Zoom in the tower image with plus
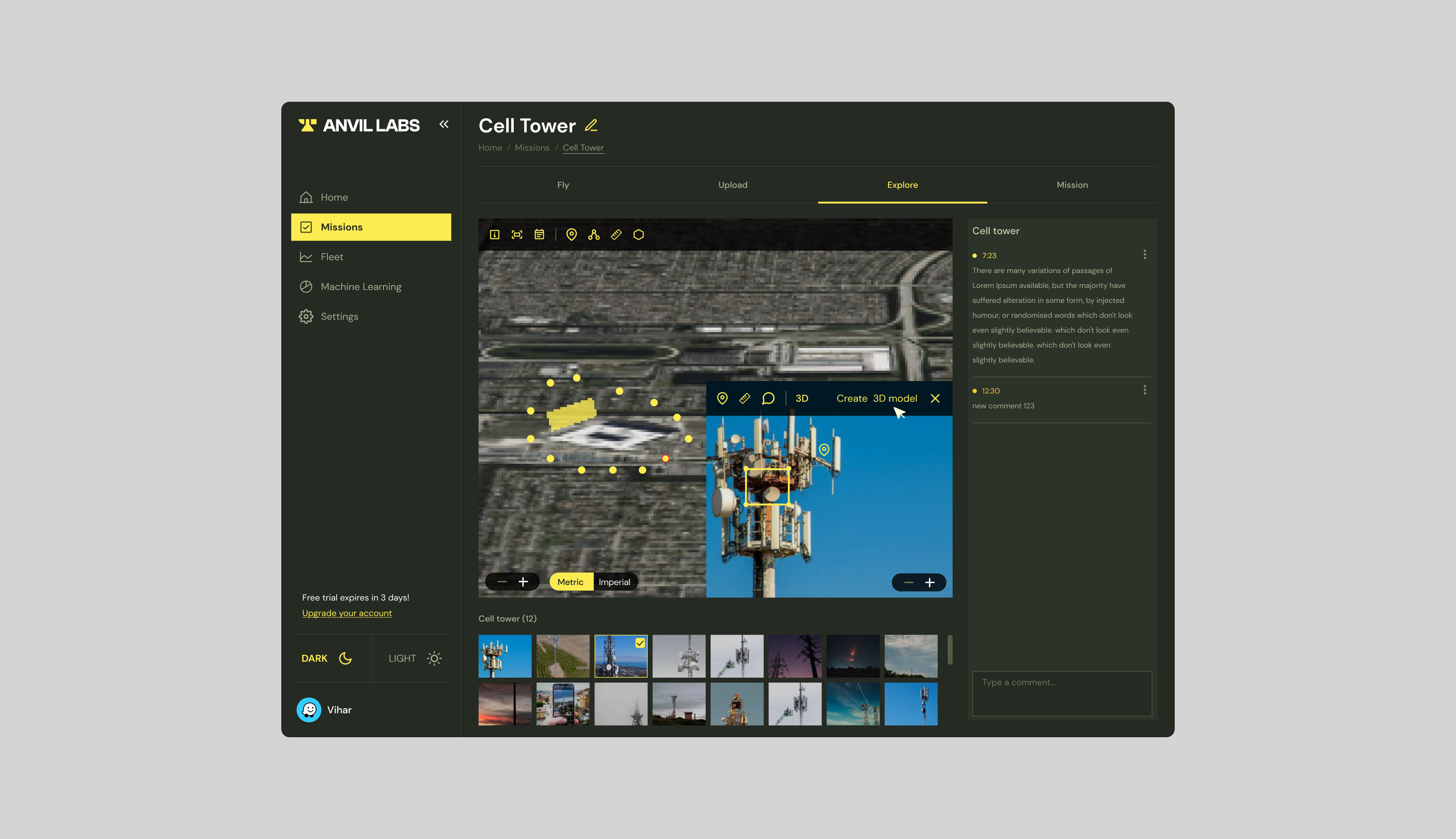Image resolution: width=1456 pixels, height=839 pixels. tap(929, 583)
